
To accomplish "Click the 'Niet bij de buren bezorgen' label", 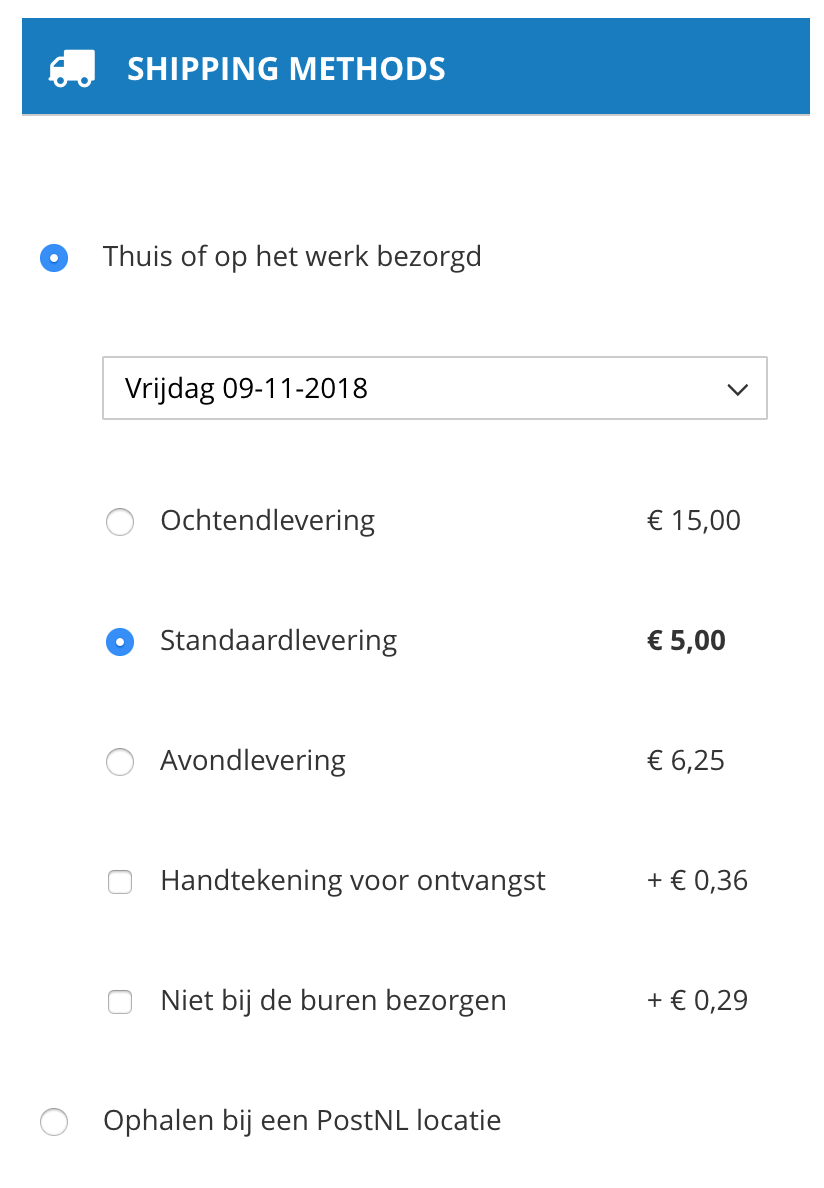I will click(x=333, y=1000).
